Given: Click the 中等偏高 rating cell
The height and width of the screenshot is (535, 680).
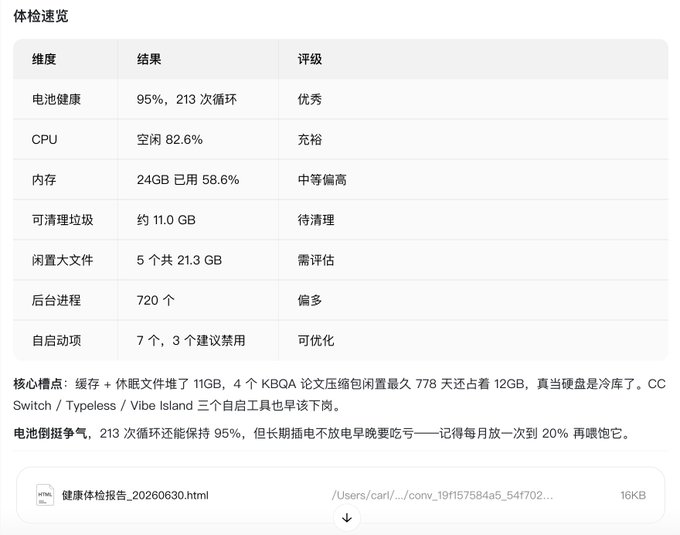Looking at the screenshot, I should [322, 179].
